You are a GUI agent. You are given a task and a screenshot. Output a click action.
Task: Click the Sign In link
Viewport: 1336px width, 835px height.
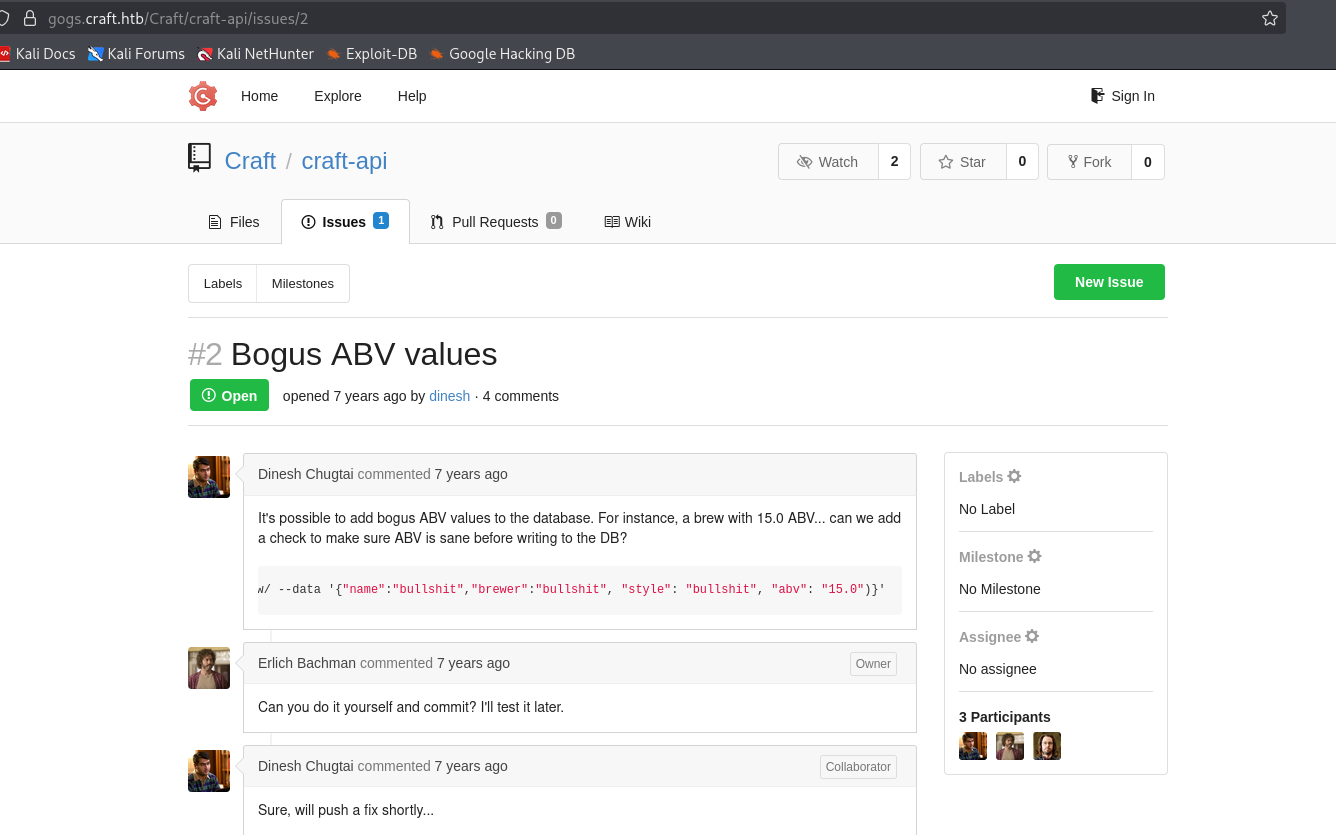click(1123, 96)
